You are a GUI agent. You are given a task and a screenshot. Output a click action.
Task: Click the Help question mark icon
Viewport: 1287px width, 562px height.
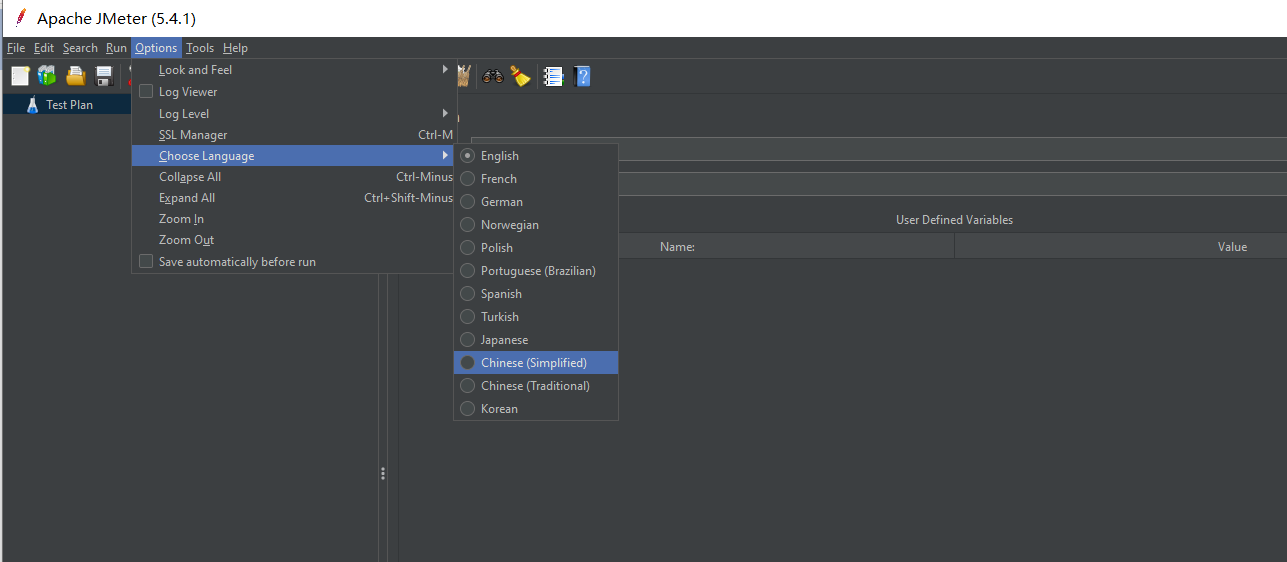pos(582,76)
